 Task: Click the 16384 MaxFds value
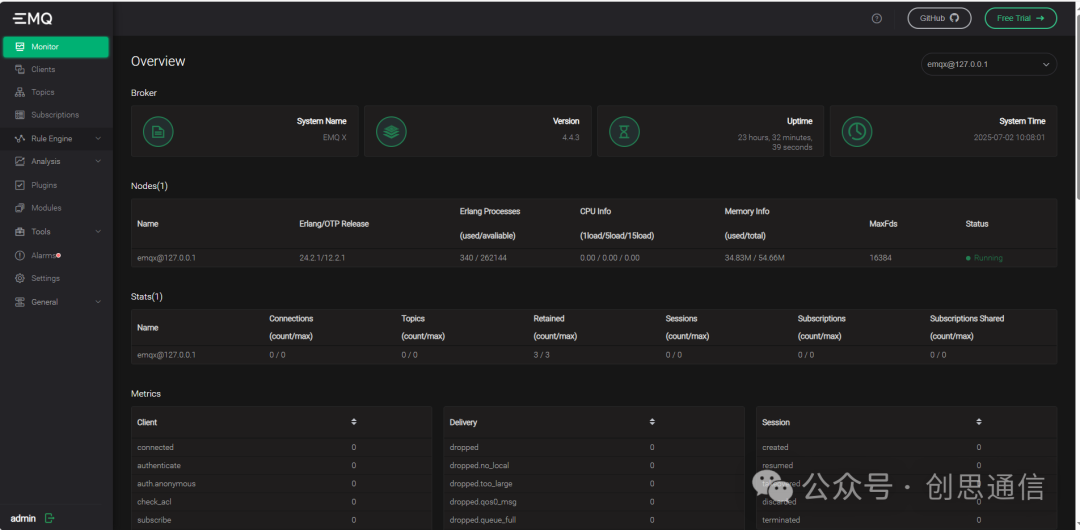pyautogui.click(x=880, y=258)
